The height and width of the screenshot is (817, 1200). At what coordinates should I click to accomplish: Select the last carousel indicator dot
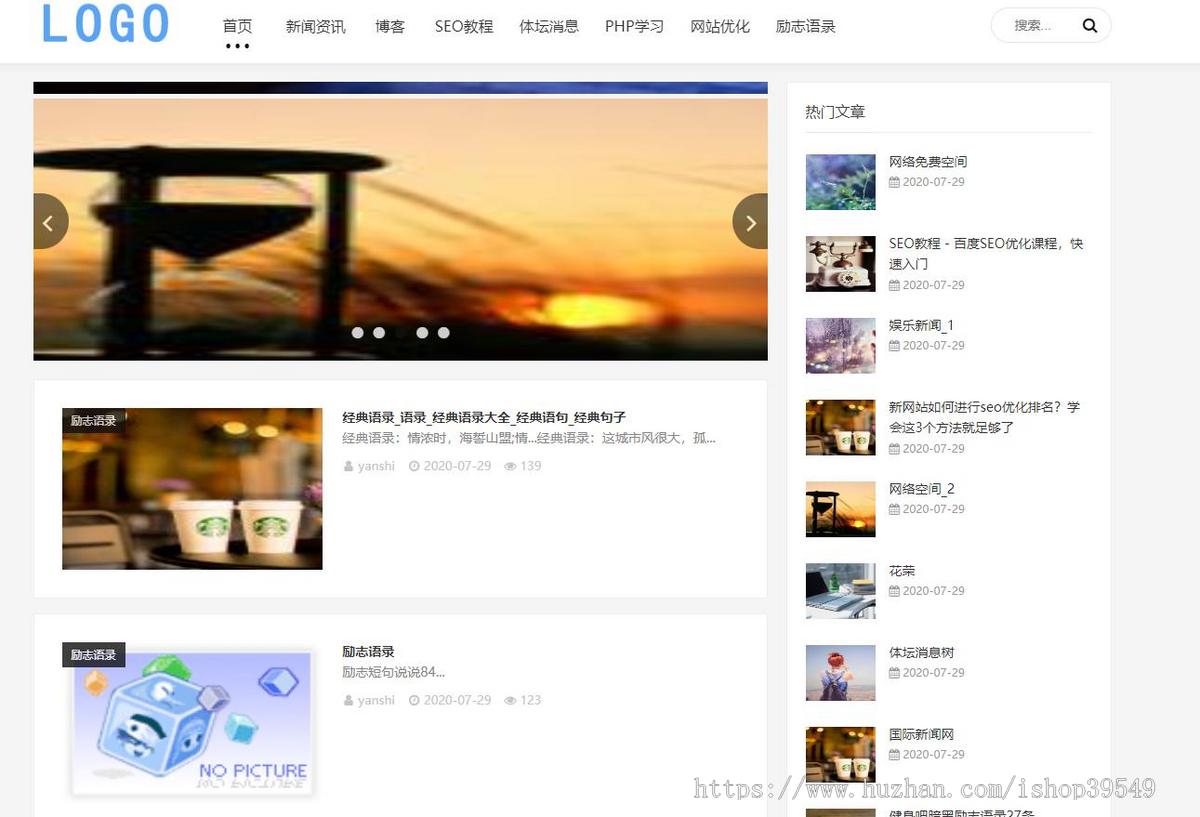444,333
